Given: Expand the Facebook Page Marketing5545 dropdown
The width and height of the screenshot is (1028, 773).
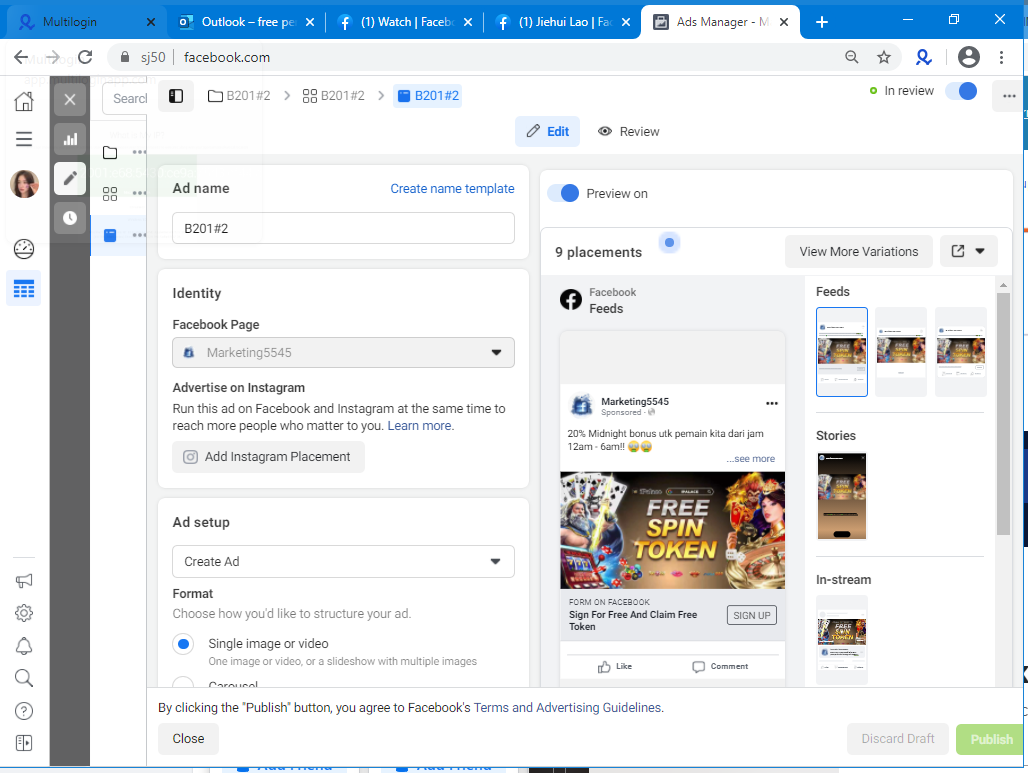Looking at the screenshot, I should pos(343,353).
